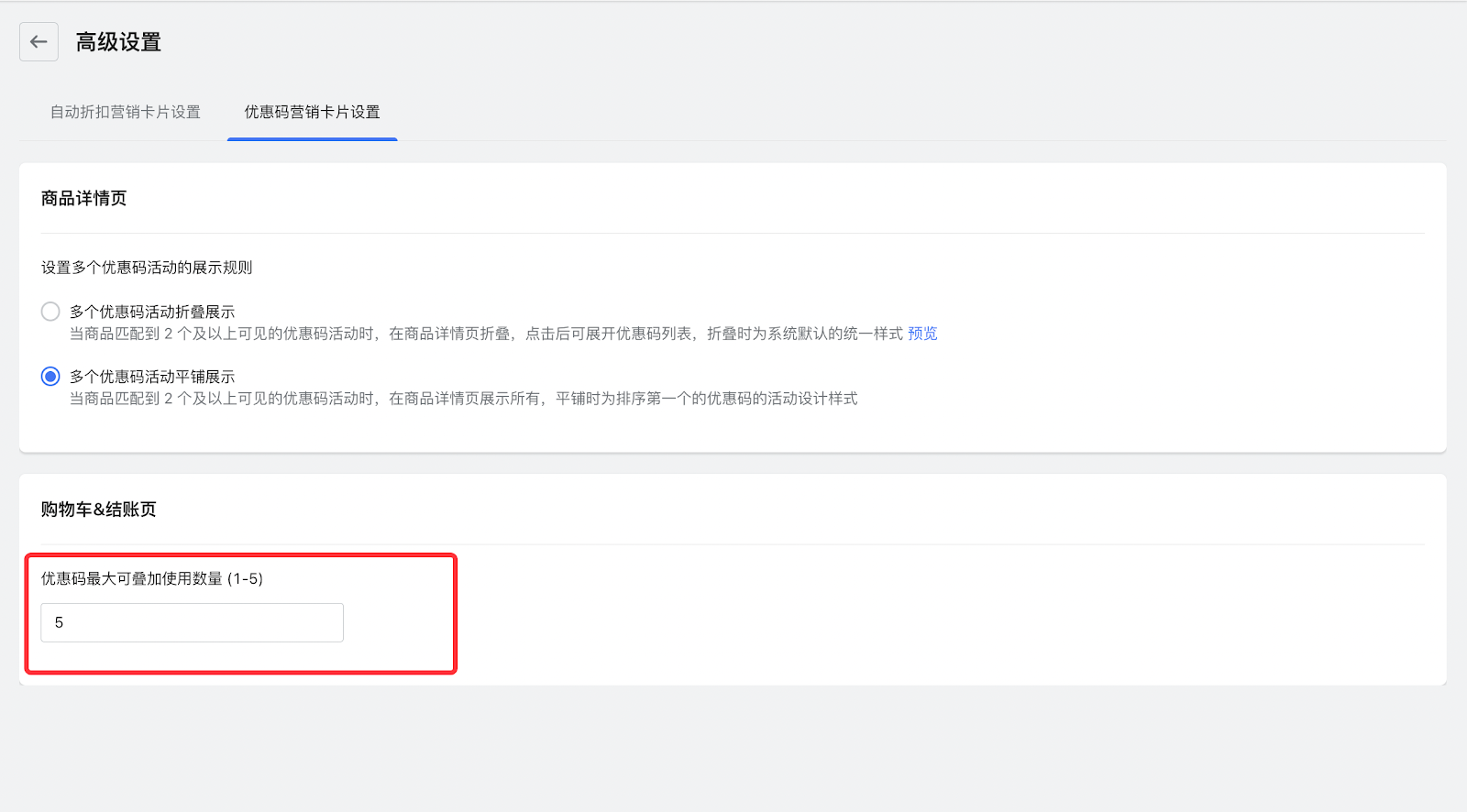1467x812 pixels.
Task: Click the 购物车&结账页 section heading
Action: 98,510
